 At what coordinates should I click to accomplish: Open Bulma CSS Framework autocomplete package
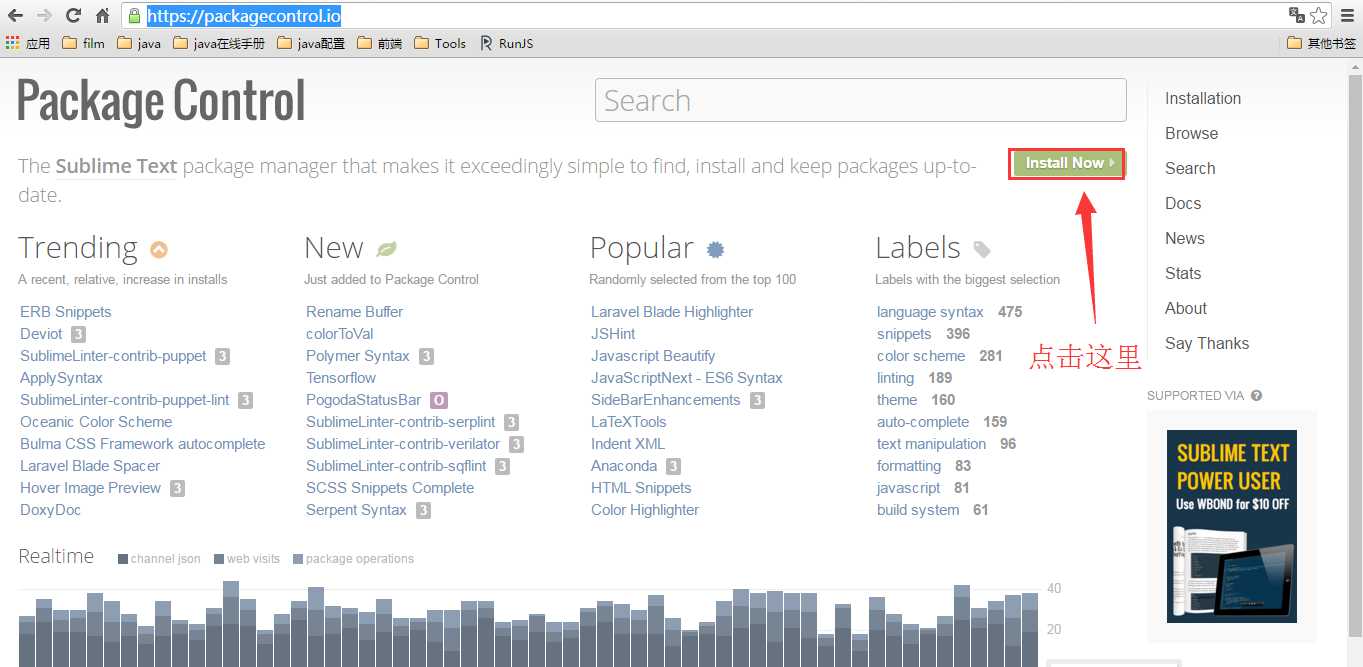[x=143, y=444]
